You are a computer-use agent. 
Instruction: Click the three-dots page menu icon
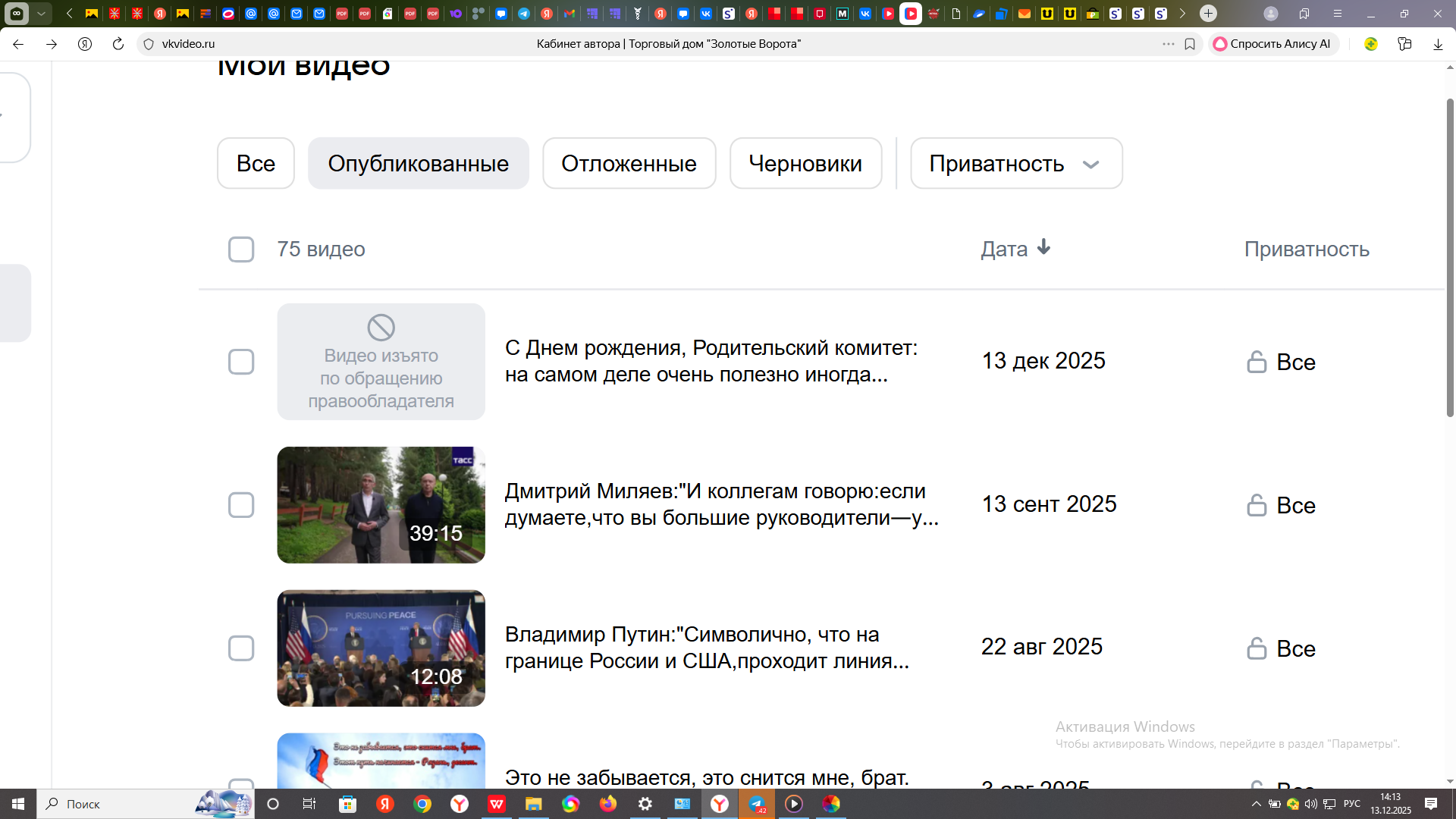[x=1168, y=44]
